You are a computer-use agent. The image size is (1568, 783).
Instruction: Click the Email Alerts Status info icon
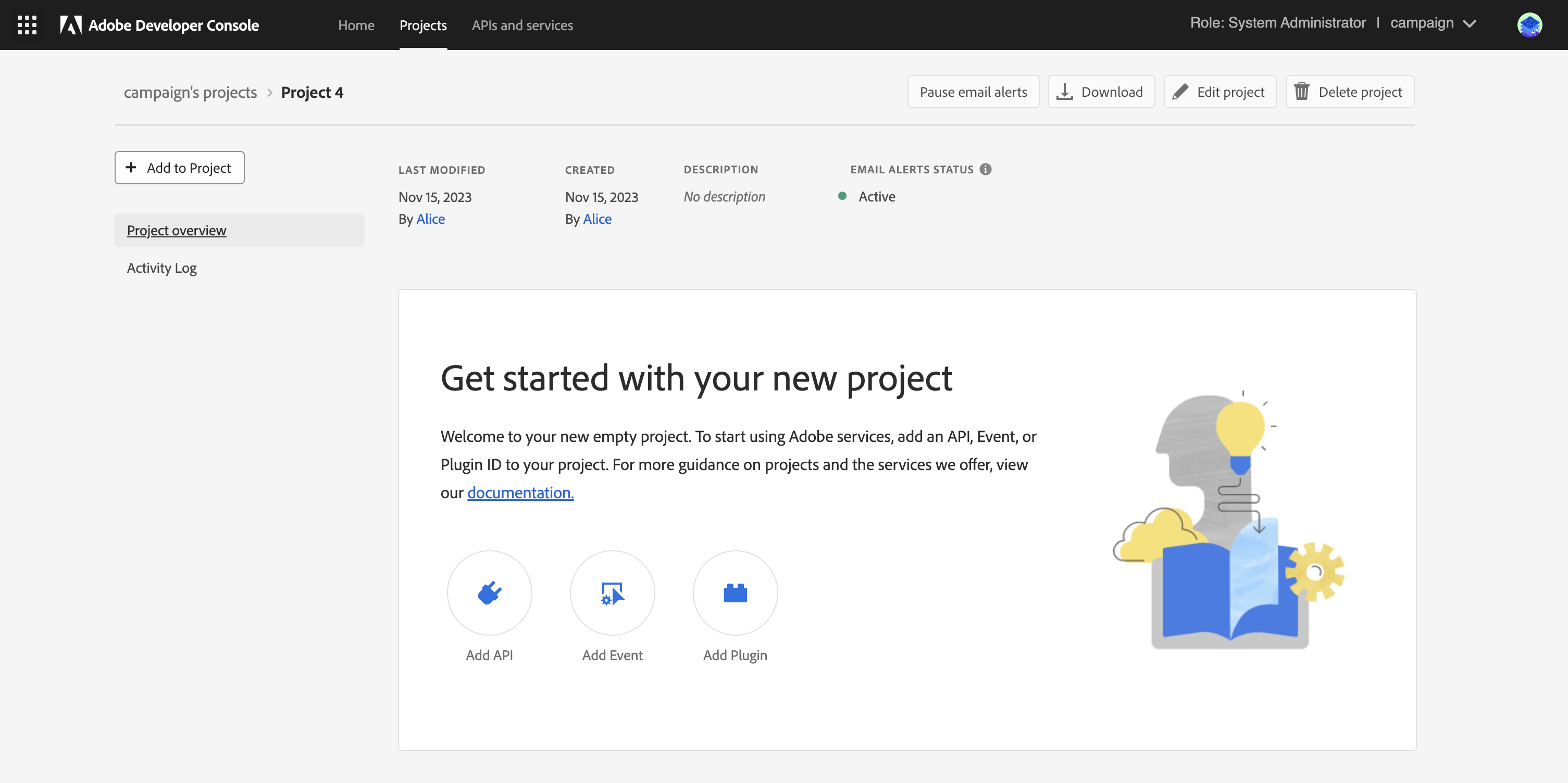(x=986, y=169)
